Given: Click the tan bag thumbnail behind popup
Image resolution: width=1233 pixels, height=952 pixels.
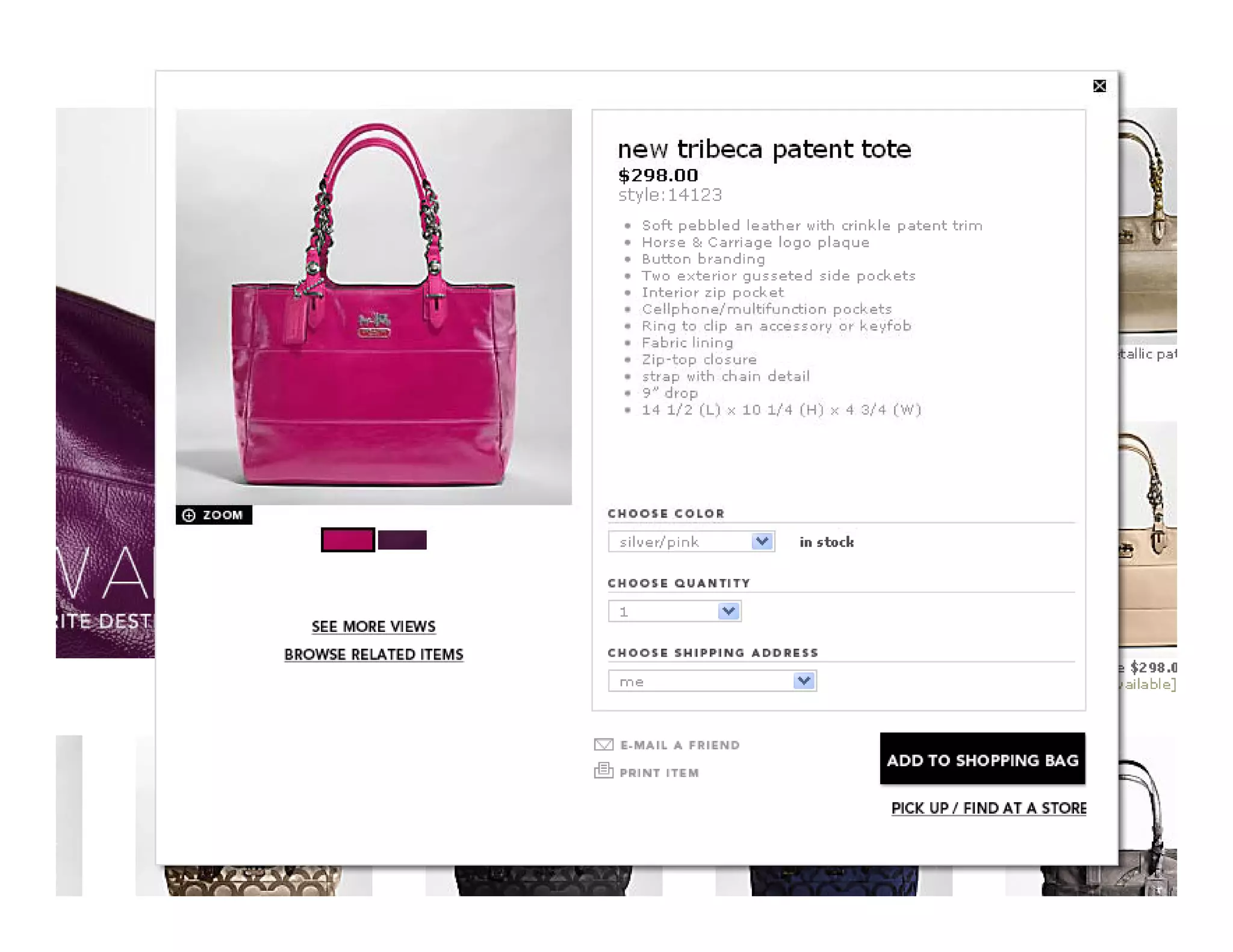Looking at the screenshot, I should [x=1148, y=534].
